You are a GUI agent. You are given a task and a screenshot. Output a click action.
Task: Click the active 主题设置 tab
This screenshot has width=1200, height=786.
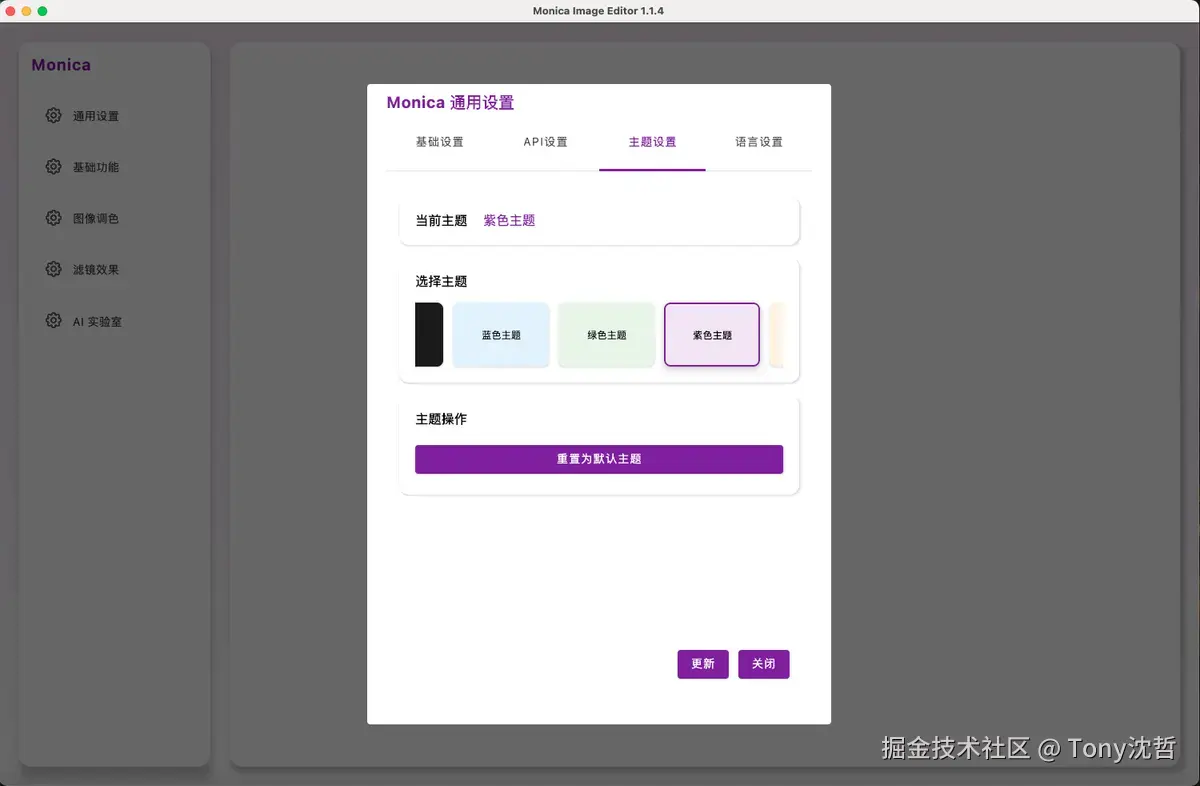coord(652,141)
